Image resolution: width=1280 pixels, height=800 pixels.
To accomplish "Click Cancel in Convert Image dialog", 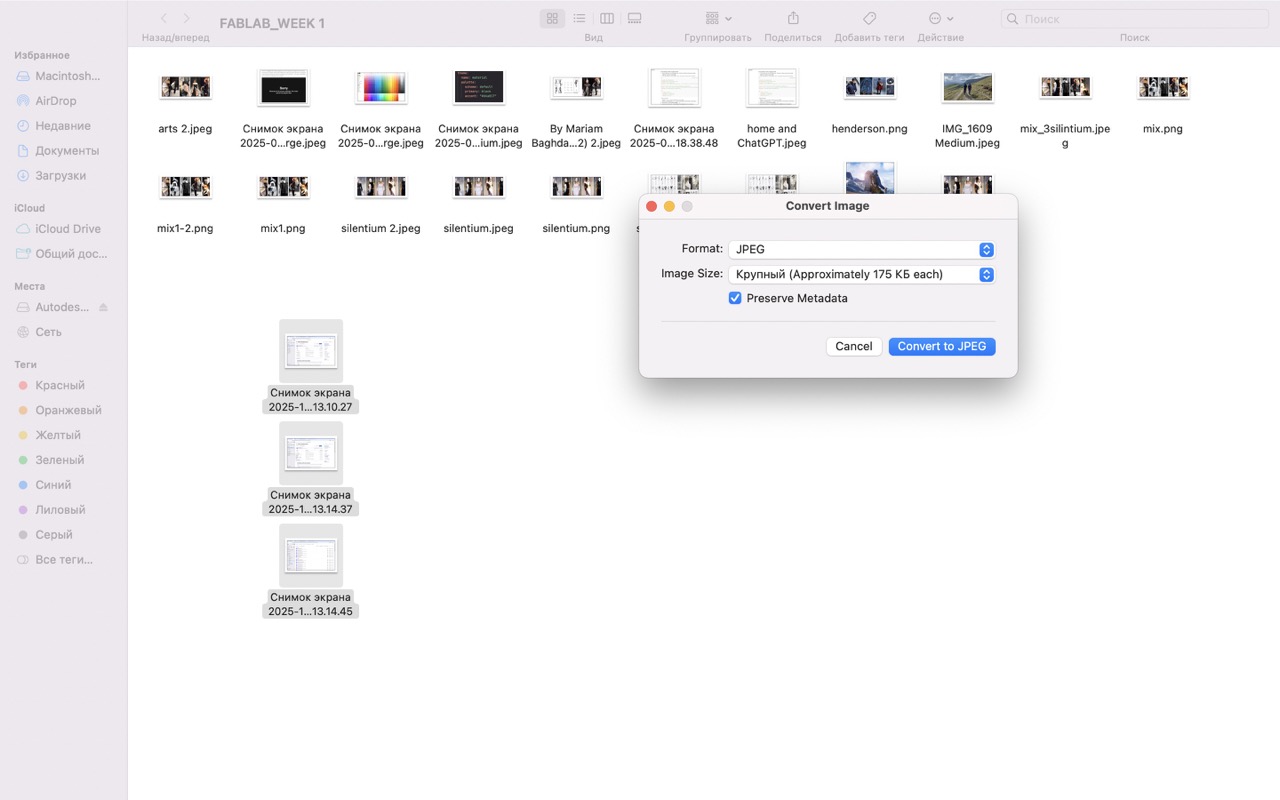I will point(853,346).
